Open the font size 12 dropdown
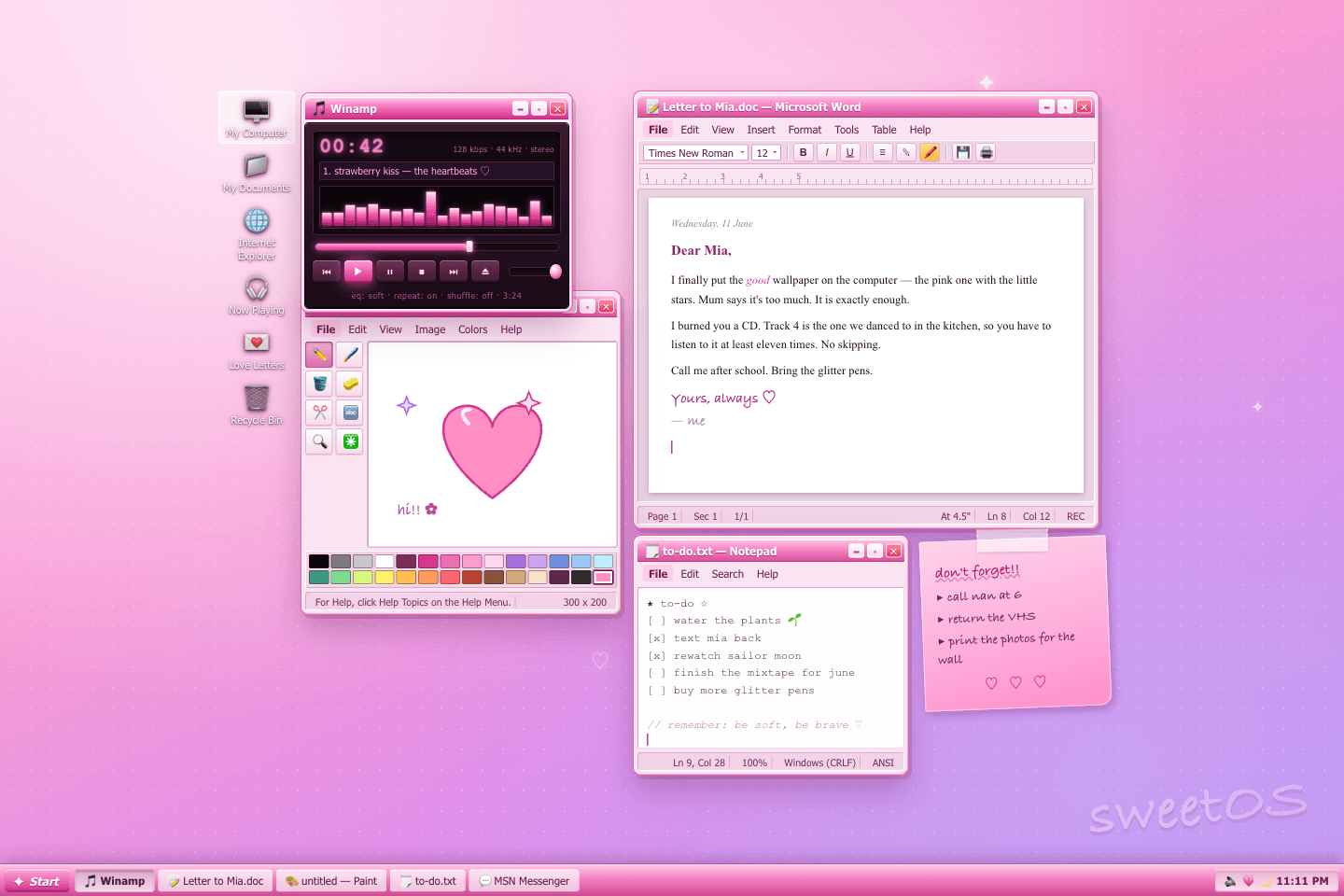 pyautogui.click(x=766, y=153)
